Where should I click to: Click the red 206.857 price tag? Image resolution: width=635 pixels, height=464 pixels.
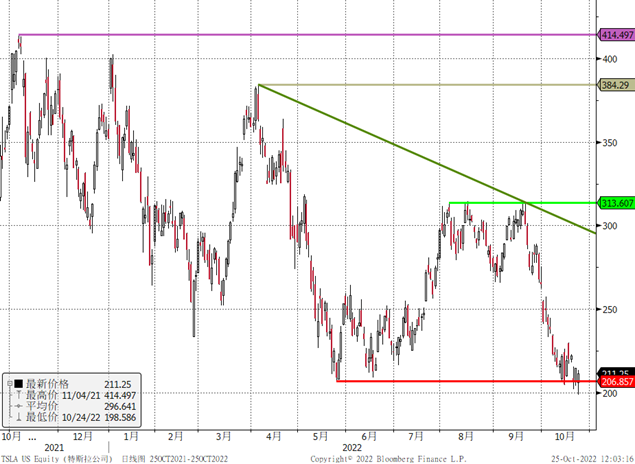pos(616,382)
